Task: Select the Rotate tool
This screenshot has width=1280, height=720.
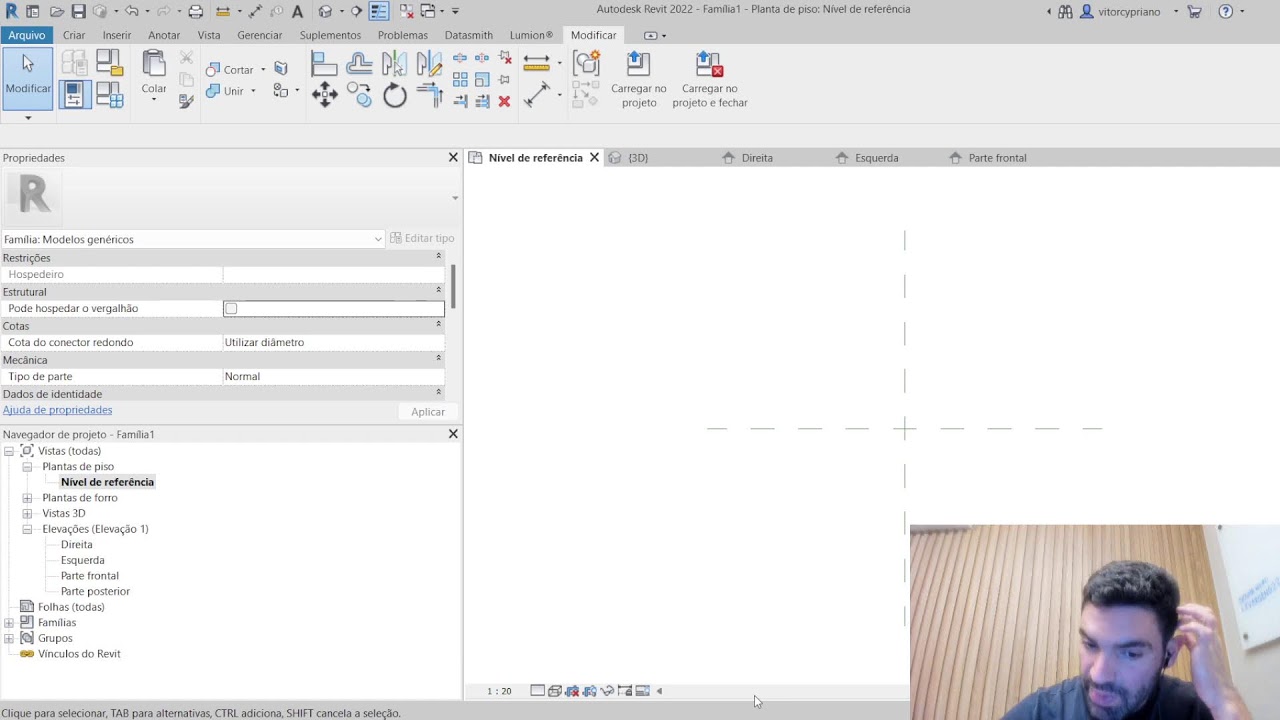Action: [395, 95]
